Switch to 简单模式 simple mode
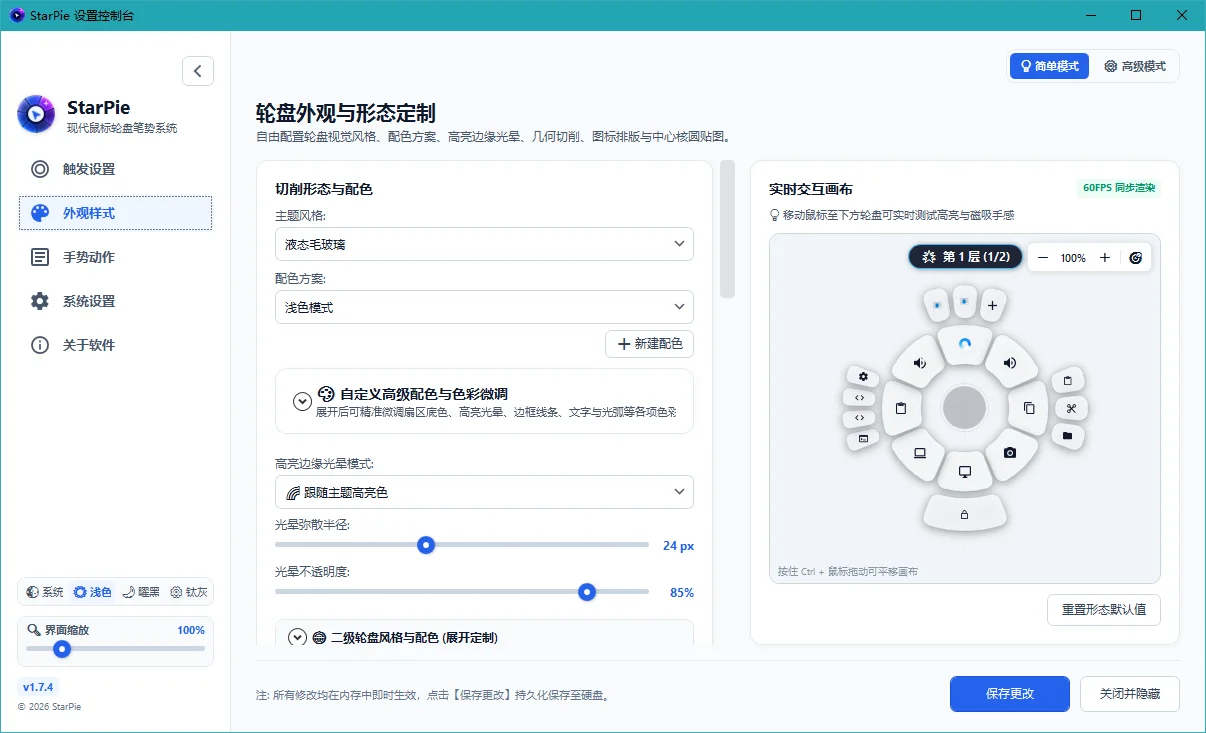 pos(1049,66)
